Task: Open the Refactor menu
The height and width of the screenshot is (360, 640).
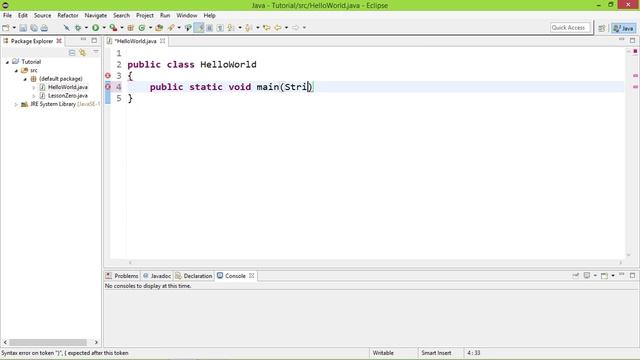Action: 68,16
